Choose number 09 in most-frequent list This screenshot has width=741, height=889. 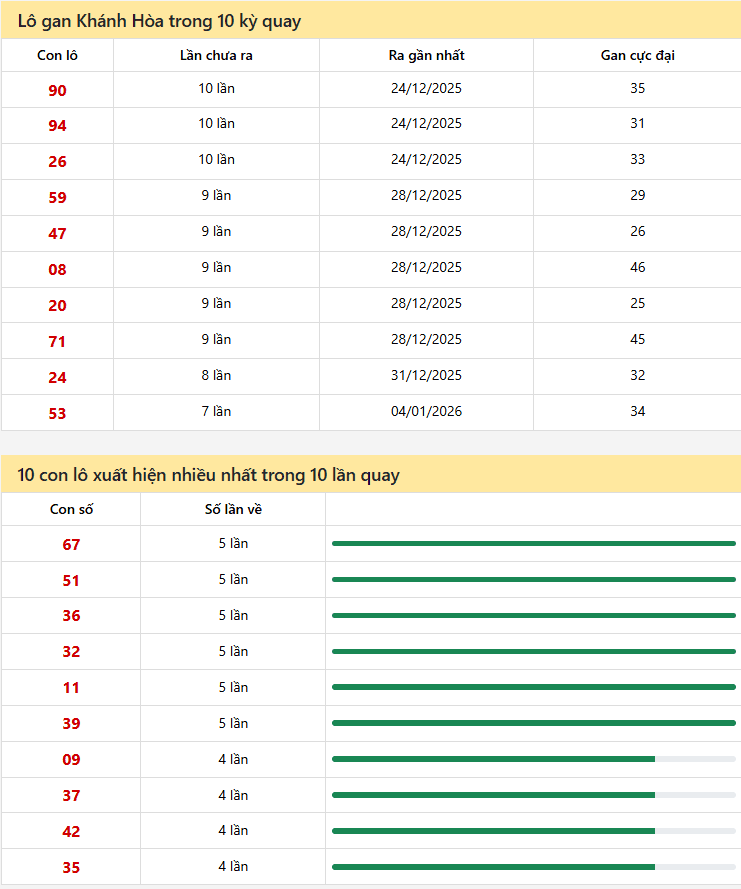coord(71,760)
